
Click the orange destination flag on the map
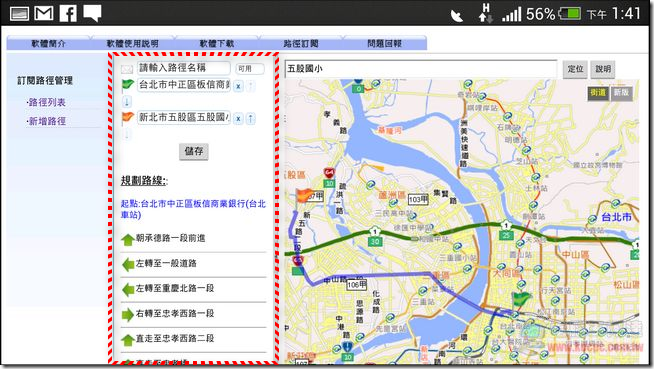304,195
